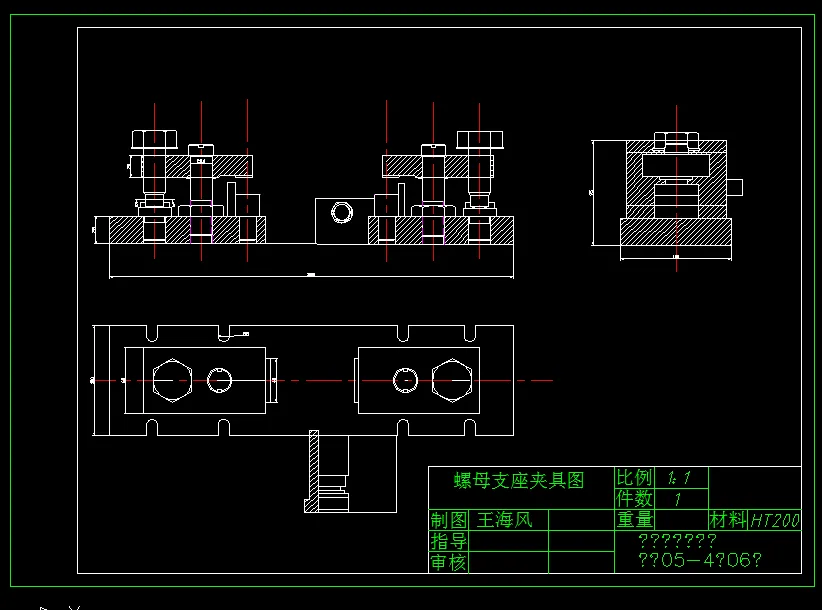This screenshot has height=610, width=822.
Task: Click the scale value 1:1
Action: [x=679, y=478]
